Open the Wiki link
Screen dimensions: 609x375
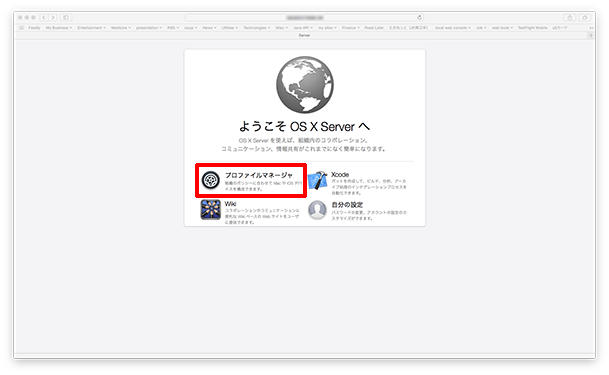(230, 204)
